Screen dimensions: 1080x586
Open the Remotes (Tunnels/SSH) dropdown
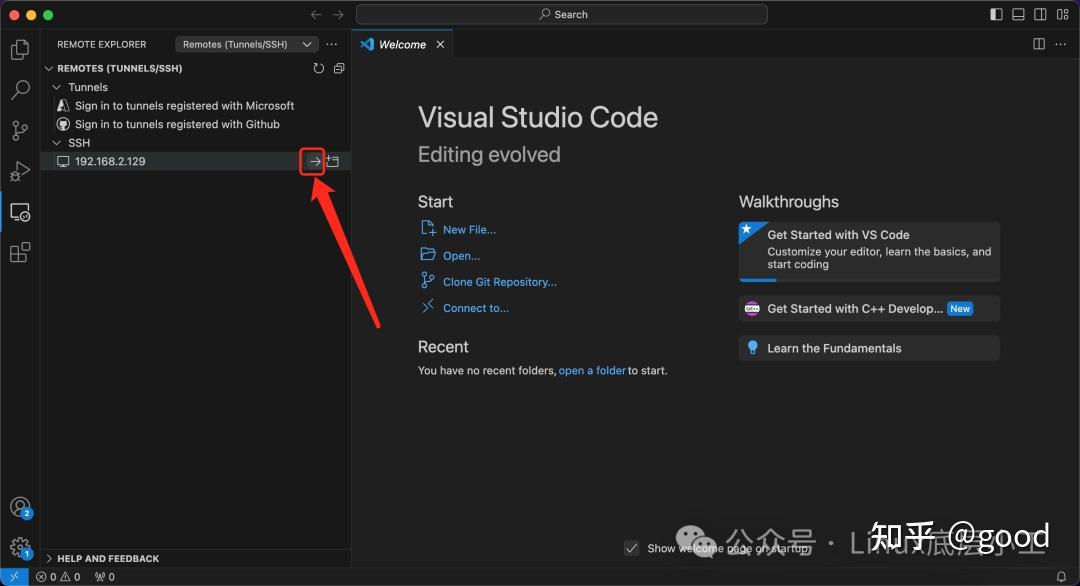(247, 44)
